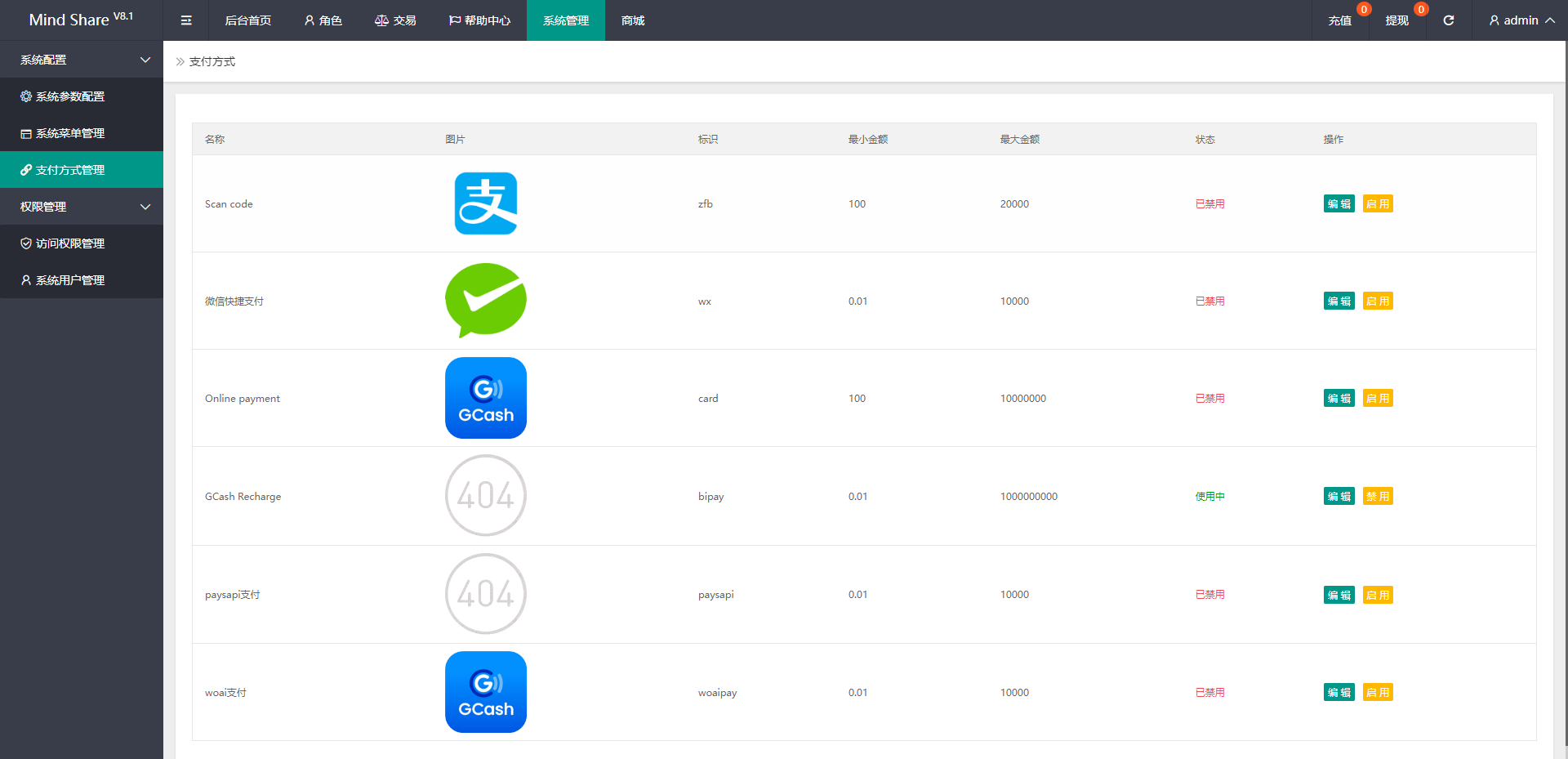This screenshot has height=759, width=1568.
Task: Enable the Scan code payment method
Action: tap(1378, 204)
